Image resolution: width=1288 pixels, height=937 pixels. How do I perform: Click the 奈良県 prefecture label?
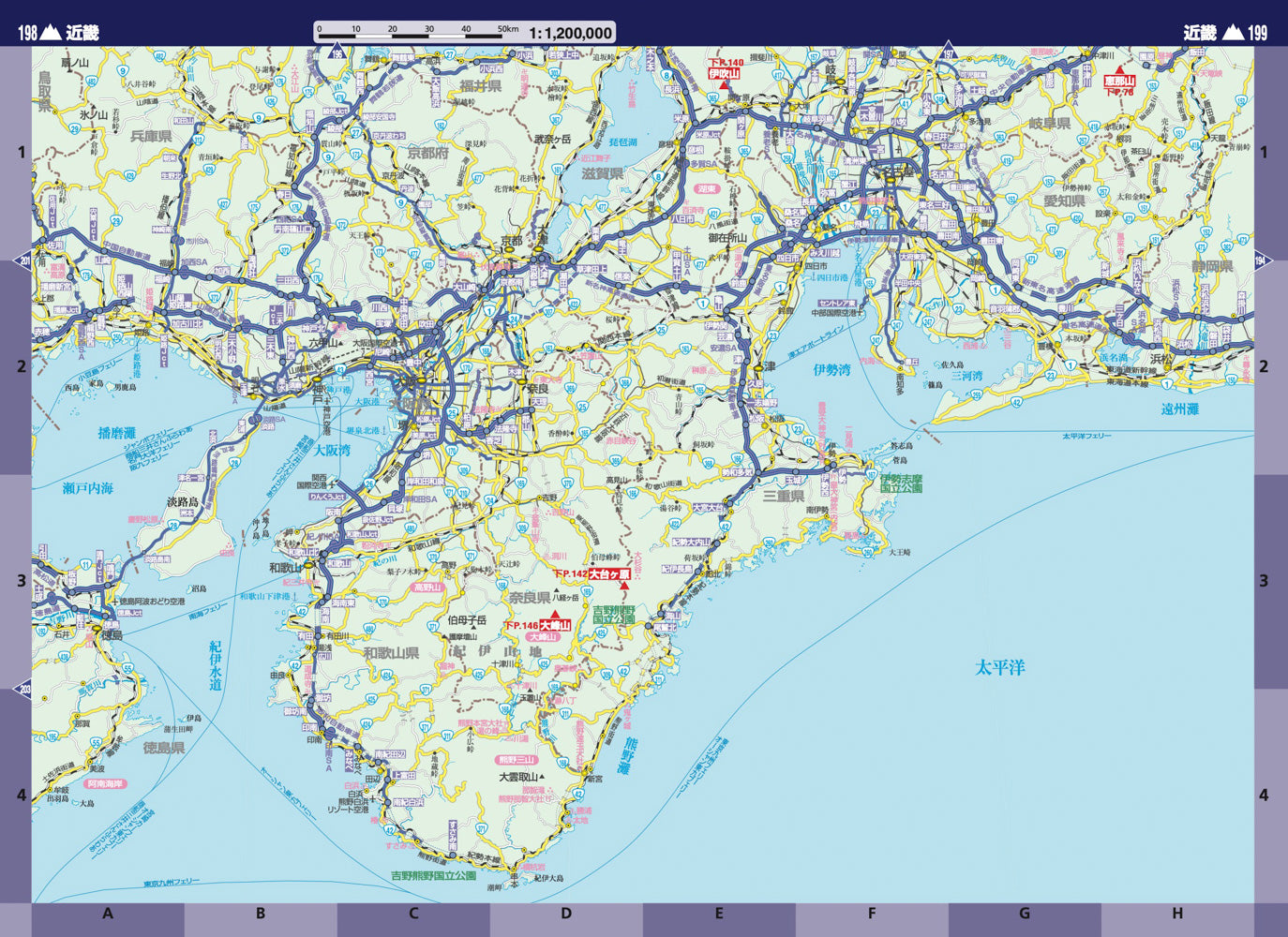tap(530, 597)
